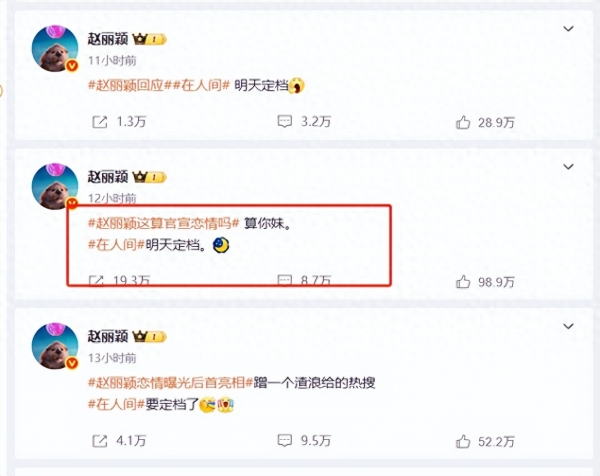Expand options chevron on the 12小时前 post
This screenshot has height=476, width=600.
pos(569,166)
